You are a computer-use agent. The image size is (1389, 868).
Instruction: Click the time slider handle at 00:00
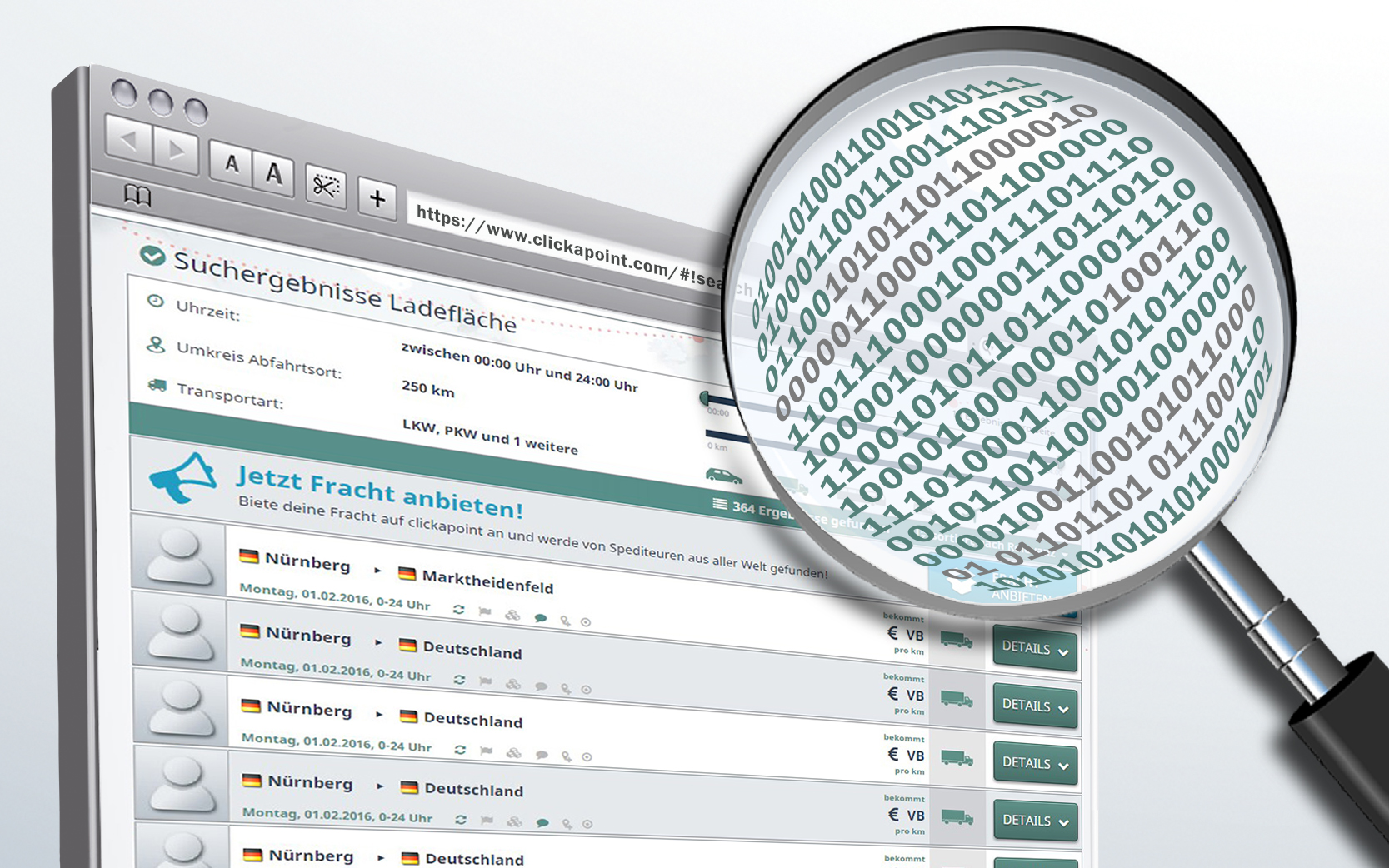point(706,398)
